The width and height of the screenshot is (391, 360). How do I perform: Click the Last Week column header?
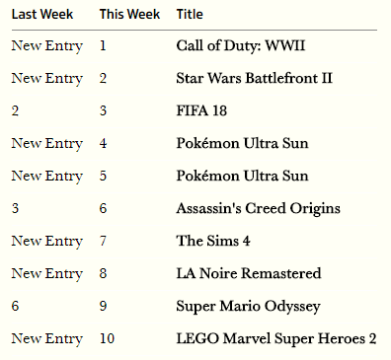[42, 14]
